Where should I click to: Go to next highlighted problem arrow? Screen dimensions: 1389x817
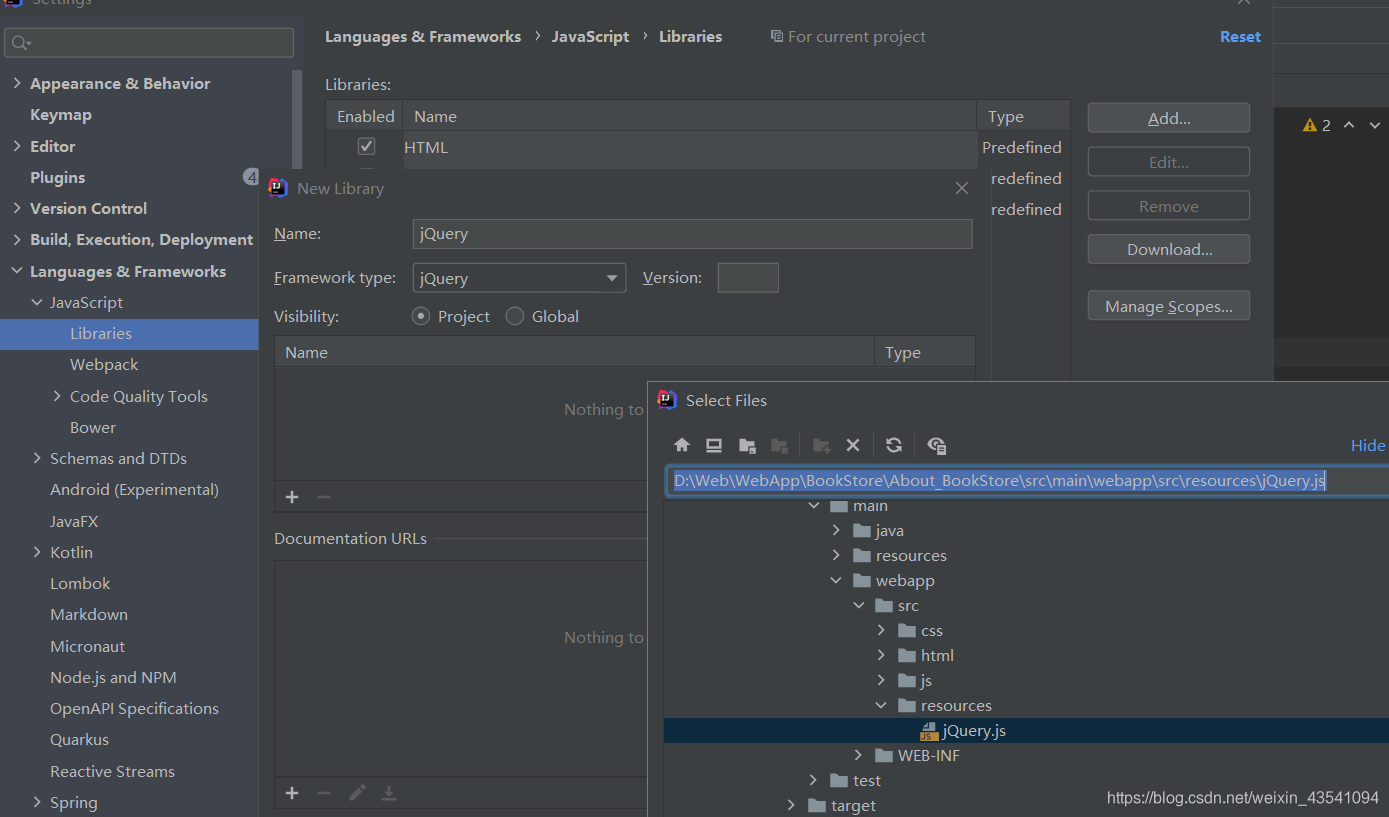tap(1375, 125)
